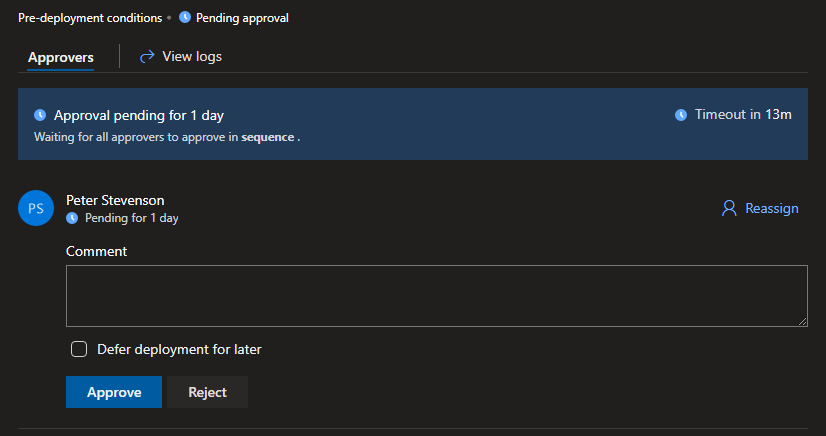Approve the pending deployment
The width and height of the screenshot is (826, 436).
(114, 392)
